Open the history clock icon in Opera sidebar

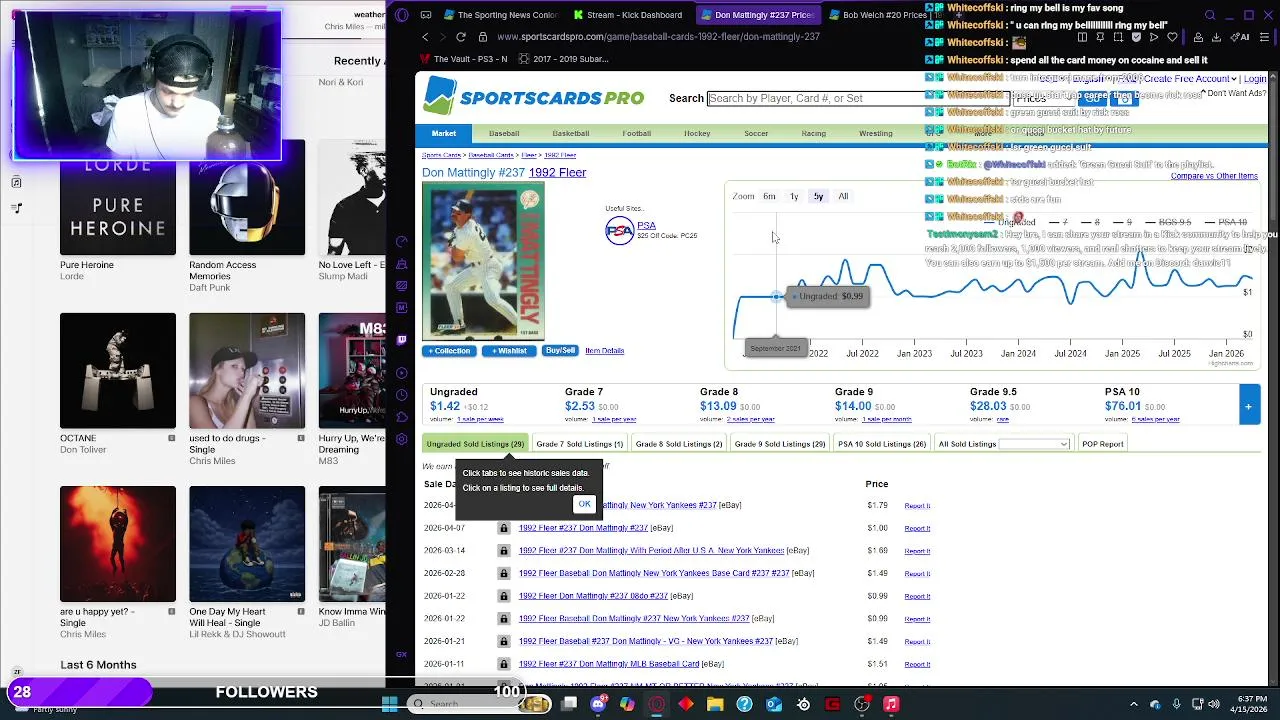point(401,394)
